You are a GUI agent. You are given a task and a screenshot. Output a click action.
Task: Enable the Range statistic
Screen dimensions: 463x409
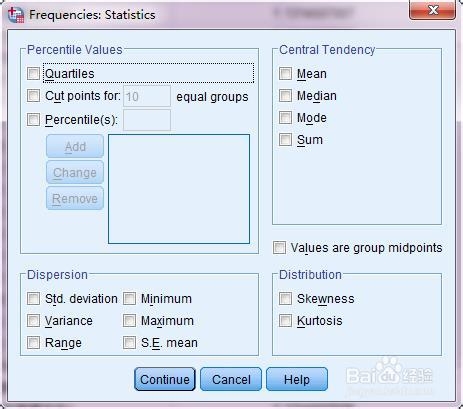(33, 343)
